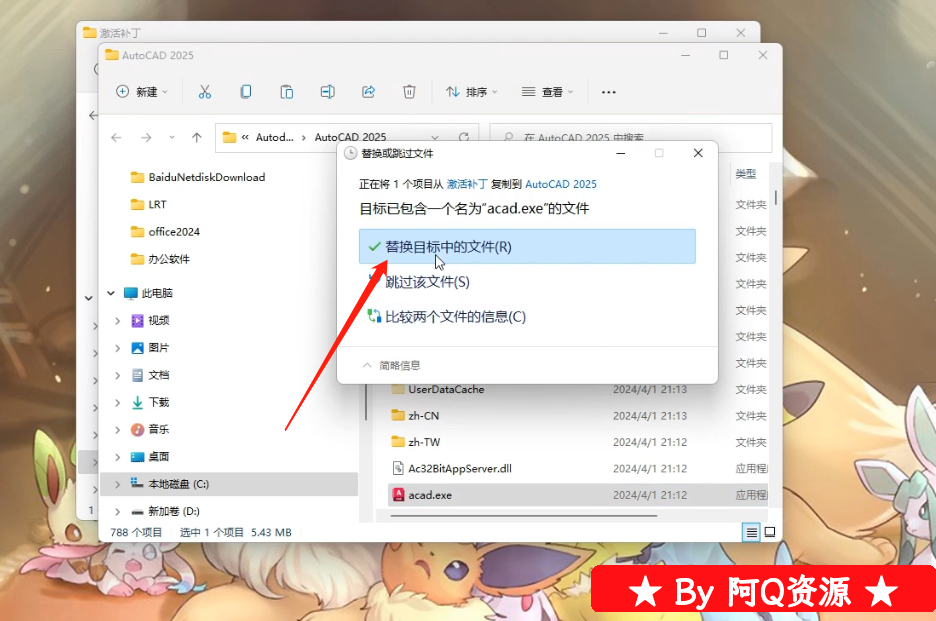Go up one folder level arrow
Viewport: 936px width, 621px height.
pyautogui.click(x=196, y=137)
